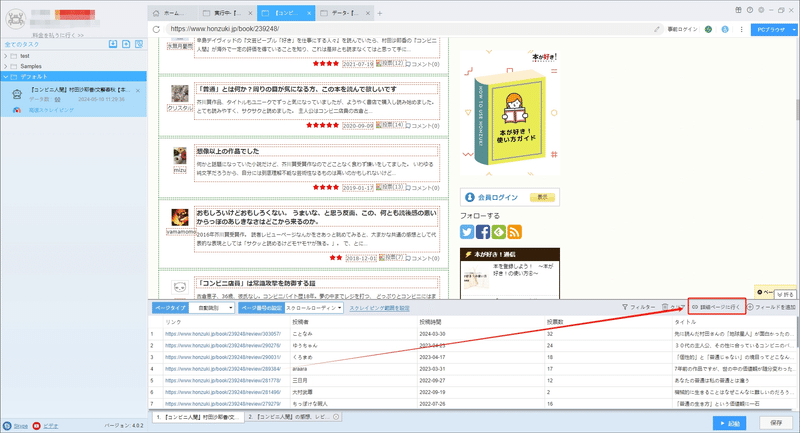This screenshot has width=800, height=433.
Task: Click the Skype icon in status bar
Action: tap(7, 426)
